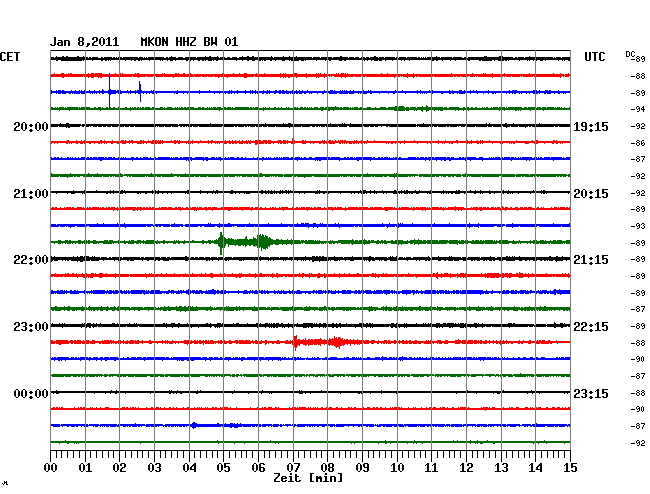Click small green burst near minute 10
Viewport: 650px width, 494px height.
coord(400,109)
